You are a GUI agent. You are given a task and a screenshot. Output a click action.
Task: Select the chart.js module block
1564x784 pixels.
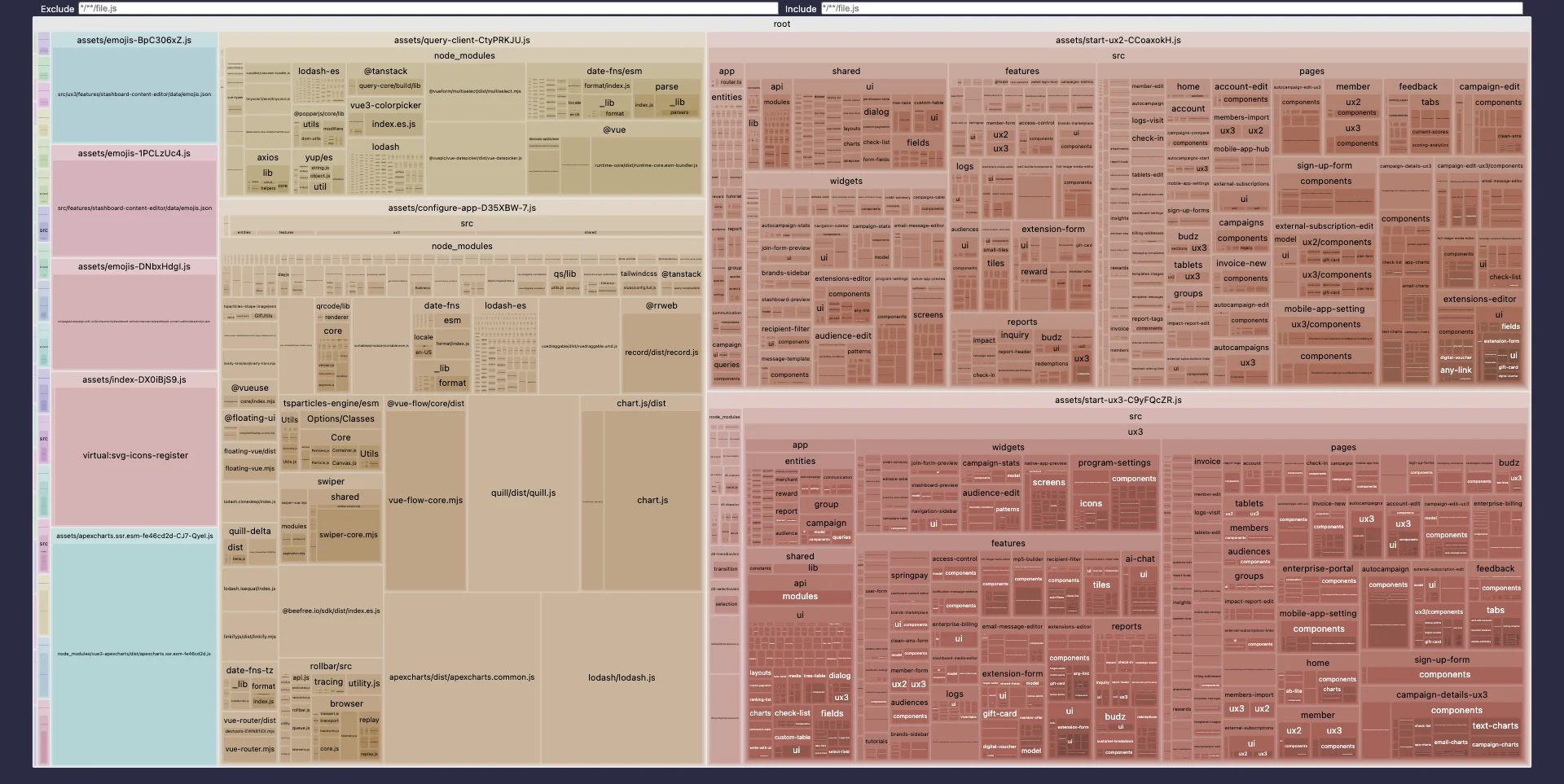pyautogui.click(x=652, y=500)
